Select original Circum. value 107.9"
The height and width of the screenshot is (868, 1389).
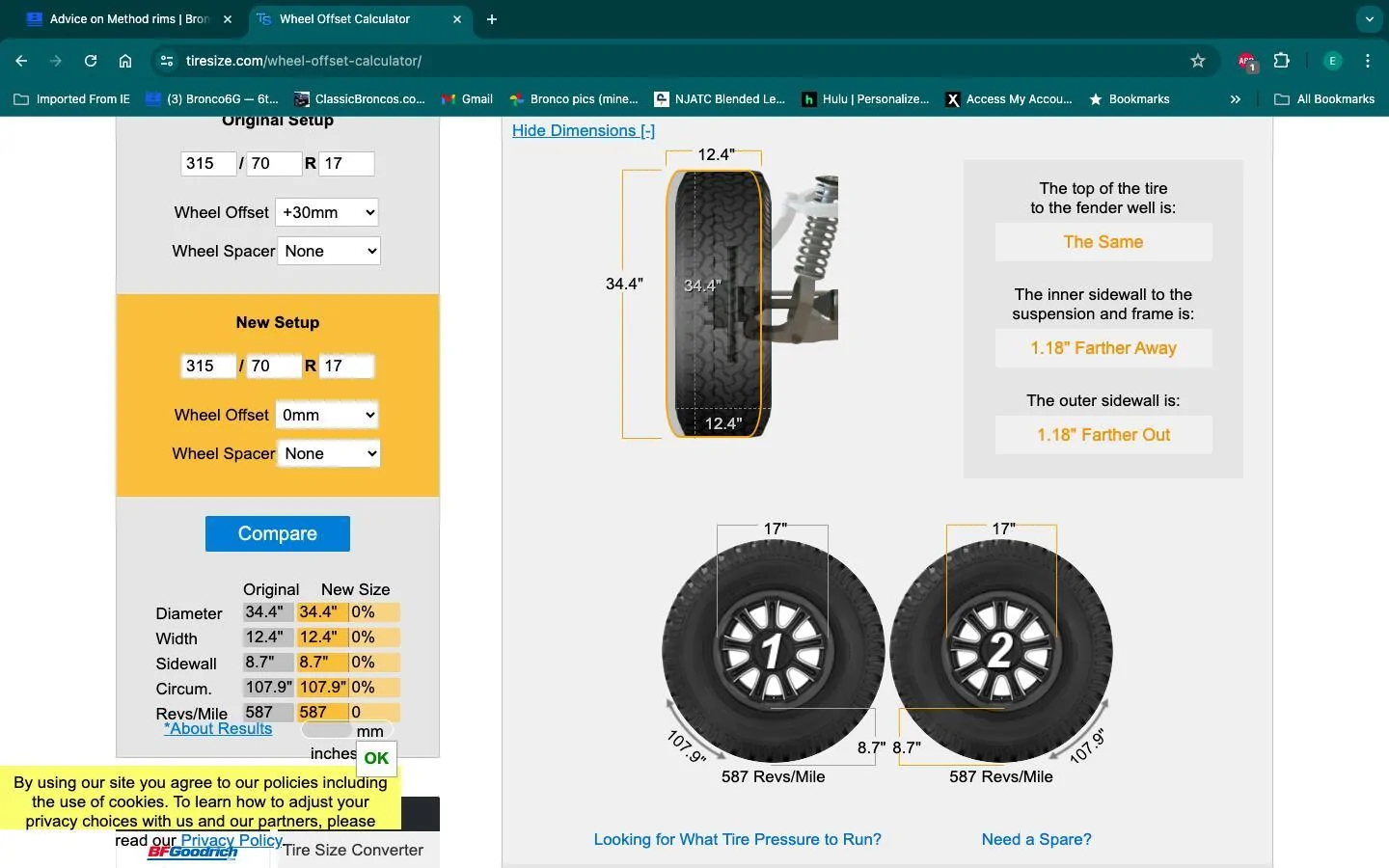click(268, 688)
